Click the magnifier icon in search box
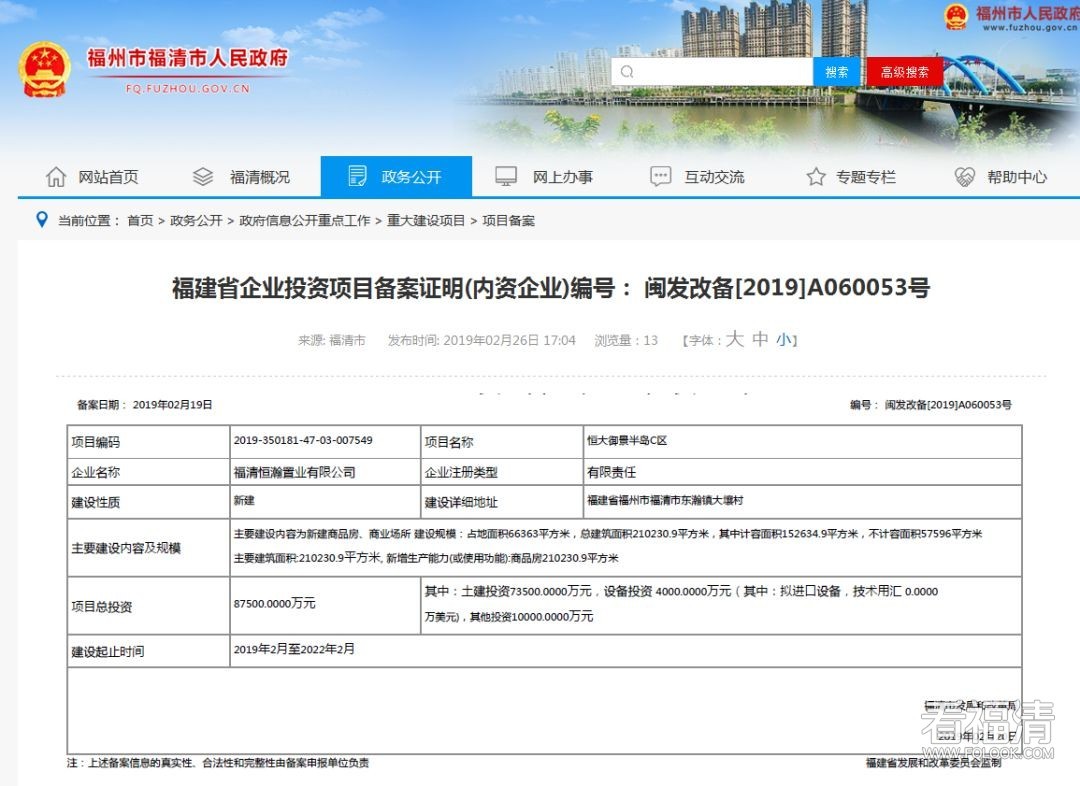Viewport: 1080px width, 786px height. click(627, 72)
